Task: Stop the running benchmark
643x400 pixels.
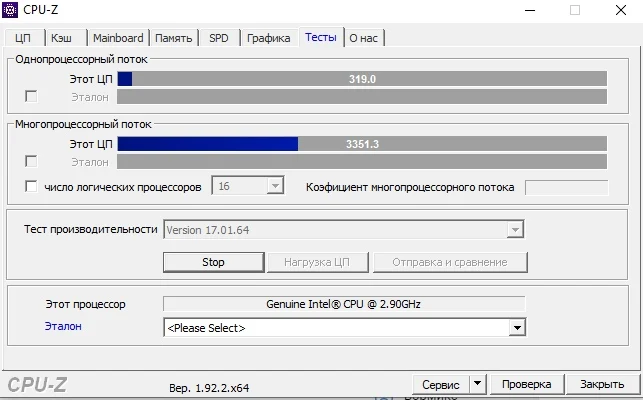Action: click(x=213, y=262)
